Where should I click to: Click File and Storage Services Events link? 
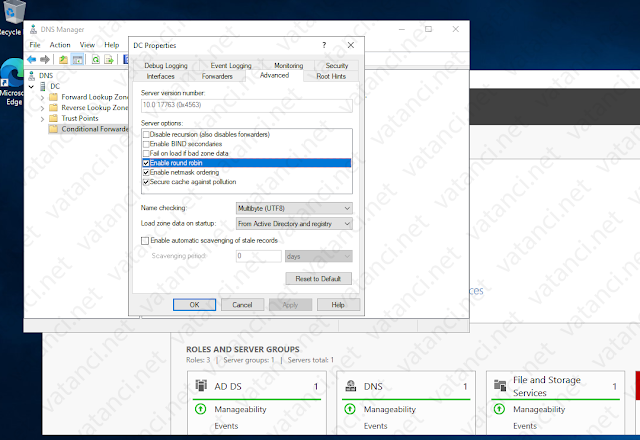pos(525,426)
